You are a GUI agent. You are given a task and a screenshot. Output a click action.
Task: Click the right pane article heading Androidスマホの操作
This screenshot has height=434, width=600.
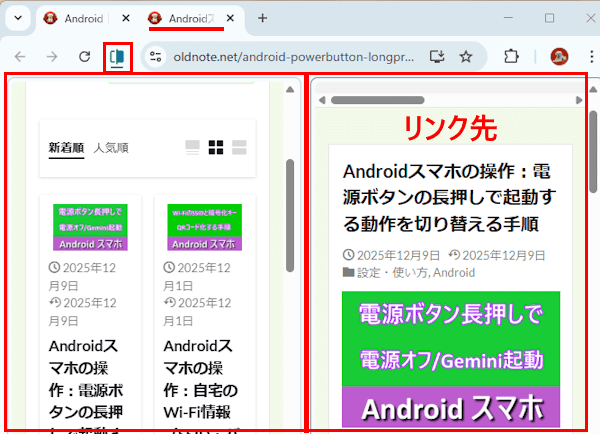[x=450, y=198]
